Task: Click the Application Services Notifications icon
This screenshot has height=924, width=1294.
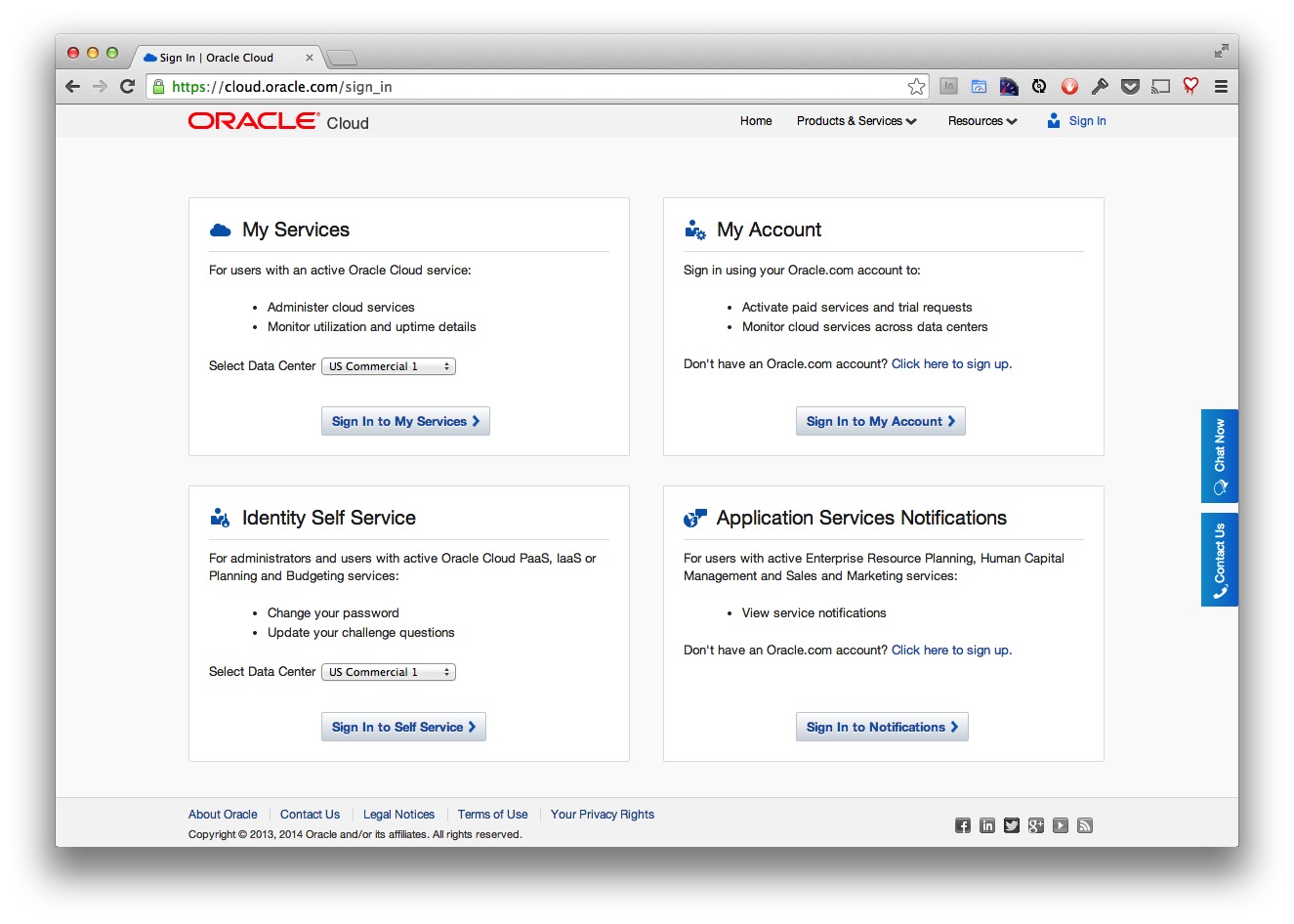Action: click(695, 518)
